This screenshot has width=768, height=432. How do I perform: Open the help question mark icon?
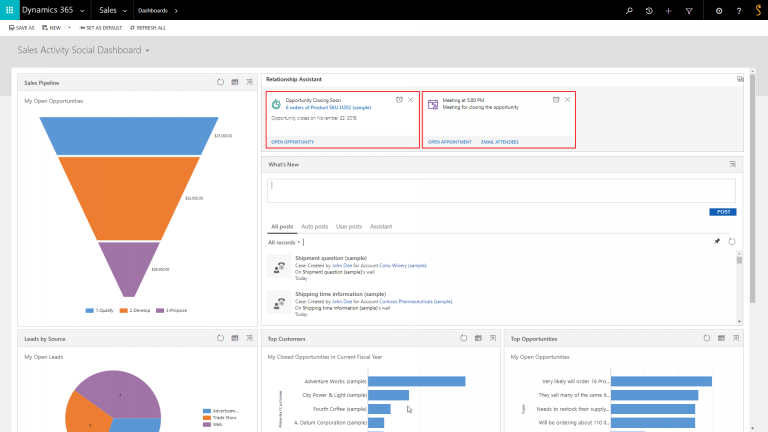click(739, 10)
